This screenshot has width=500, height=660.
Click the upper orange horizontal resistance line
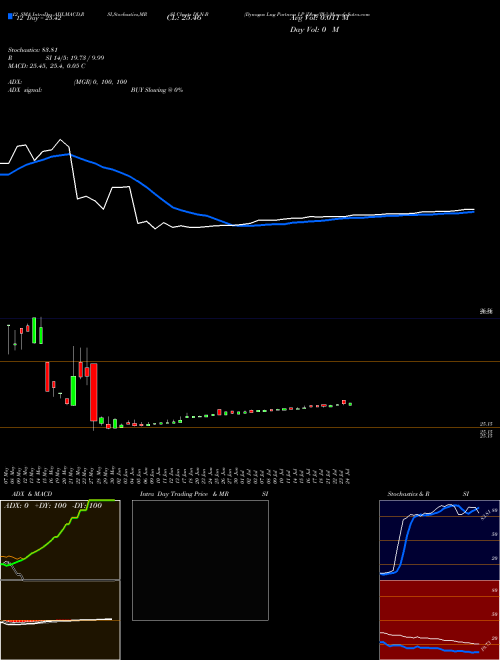[x=250, y=361]
